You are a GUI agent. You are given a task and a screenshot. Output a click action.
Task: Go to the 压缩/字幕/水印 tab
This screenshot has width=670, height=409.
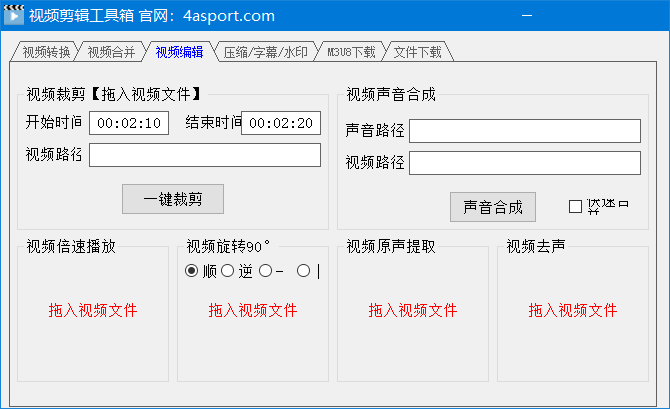(x=265, y=52)
